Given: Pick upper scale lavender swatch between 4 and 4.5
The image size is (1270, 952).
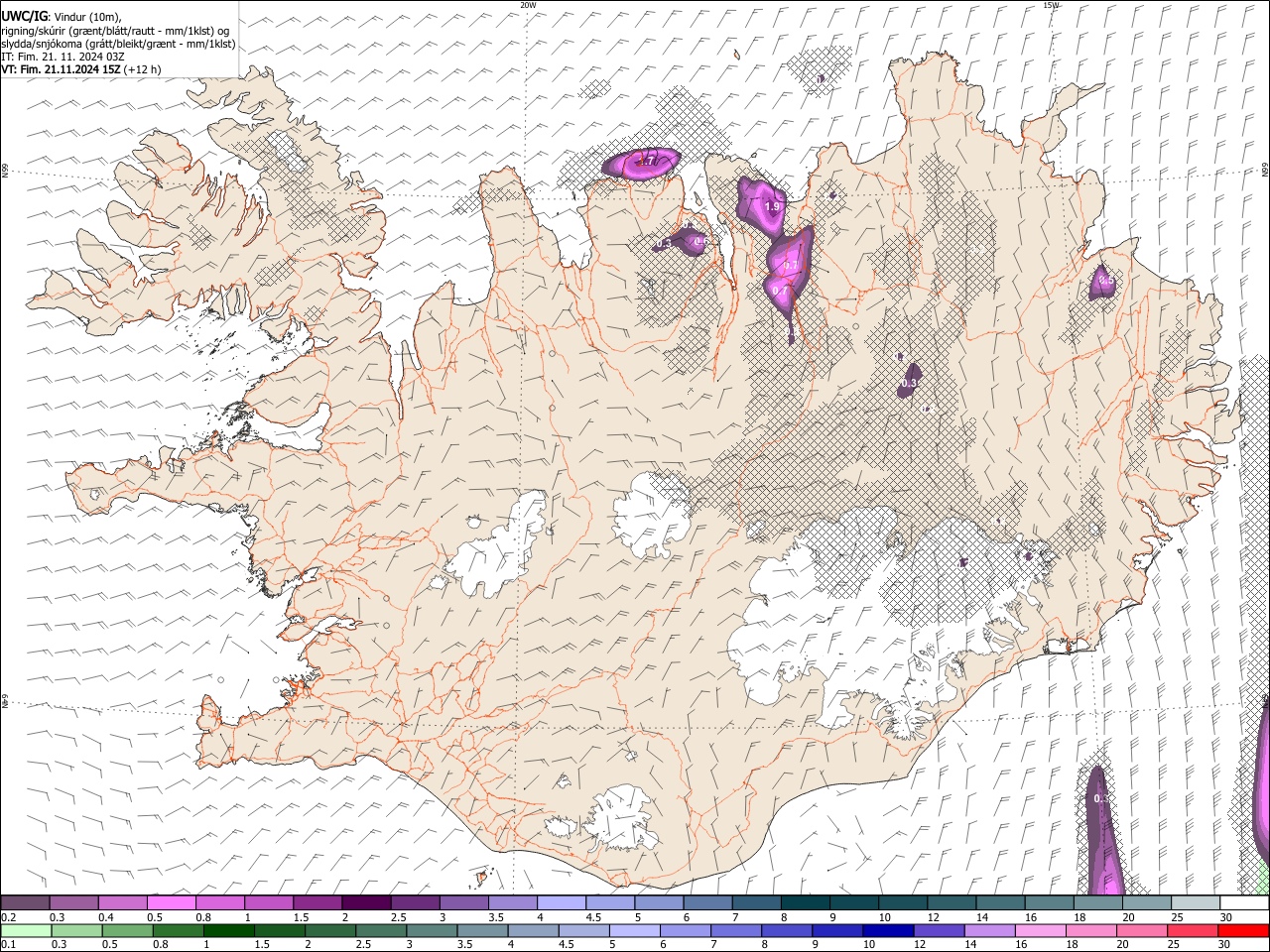Looking at the screenshot, I should point(562,902).
